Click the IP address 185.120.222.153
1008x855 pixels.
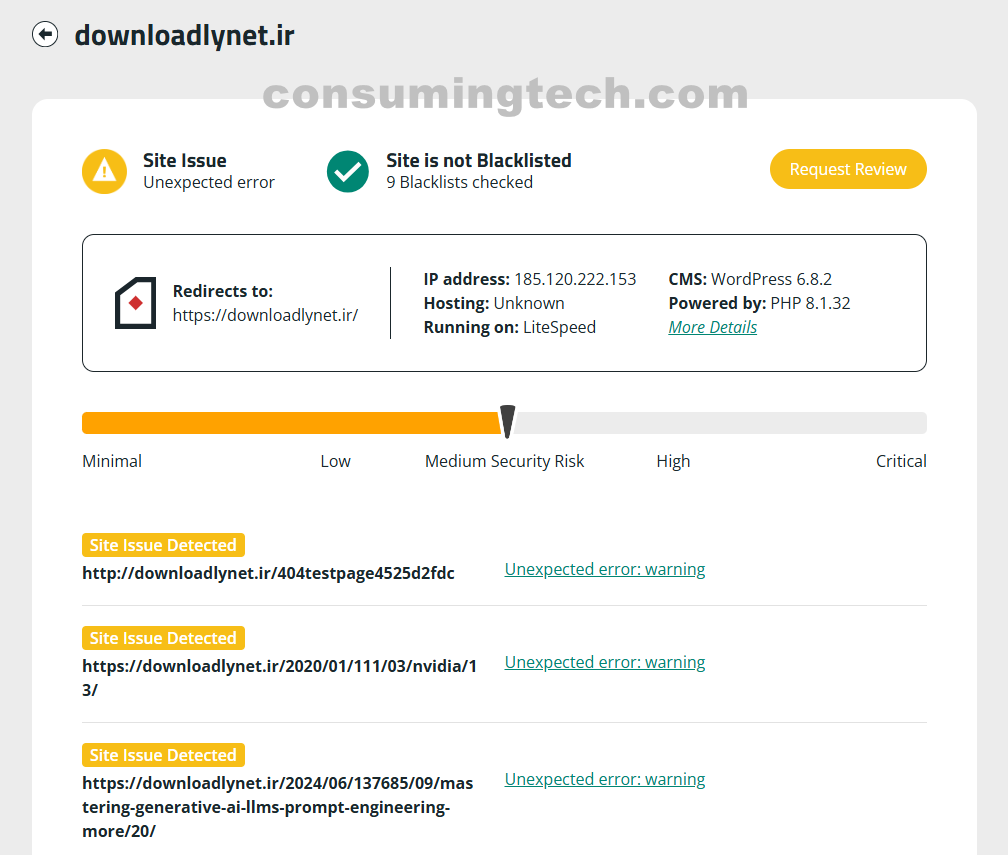point(575,279)
